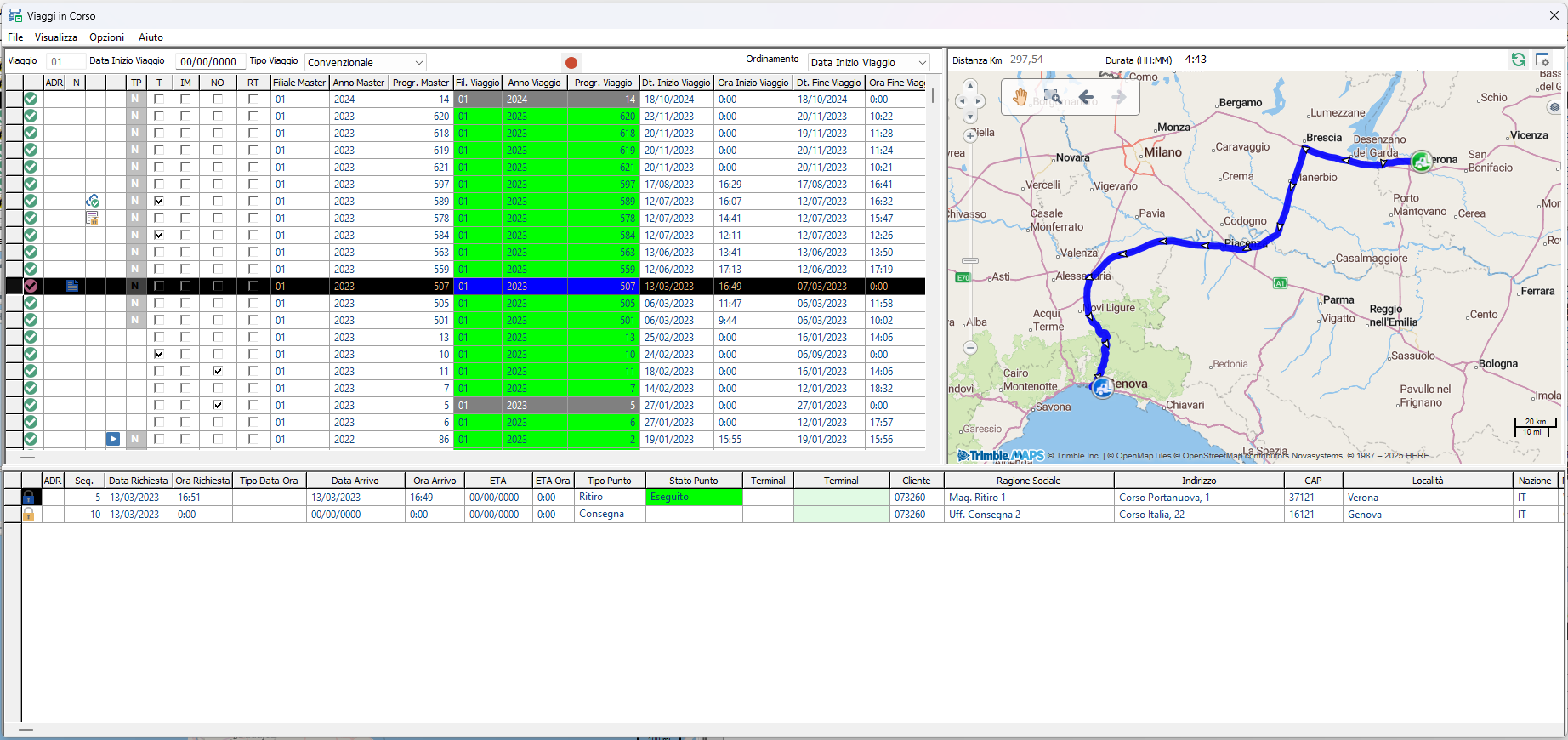
Task: Click the red record circle icon
Action: click(571, 63)
